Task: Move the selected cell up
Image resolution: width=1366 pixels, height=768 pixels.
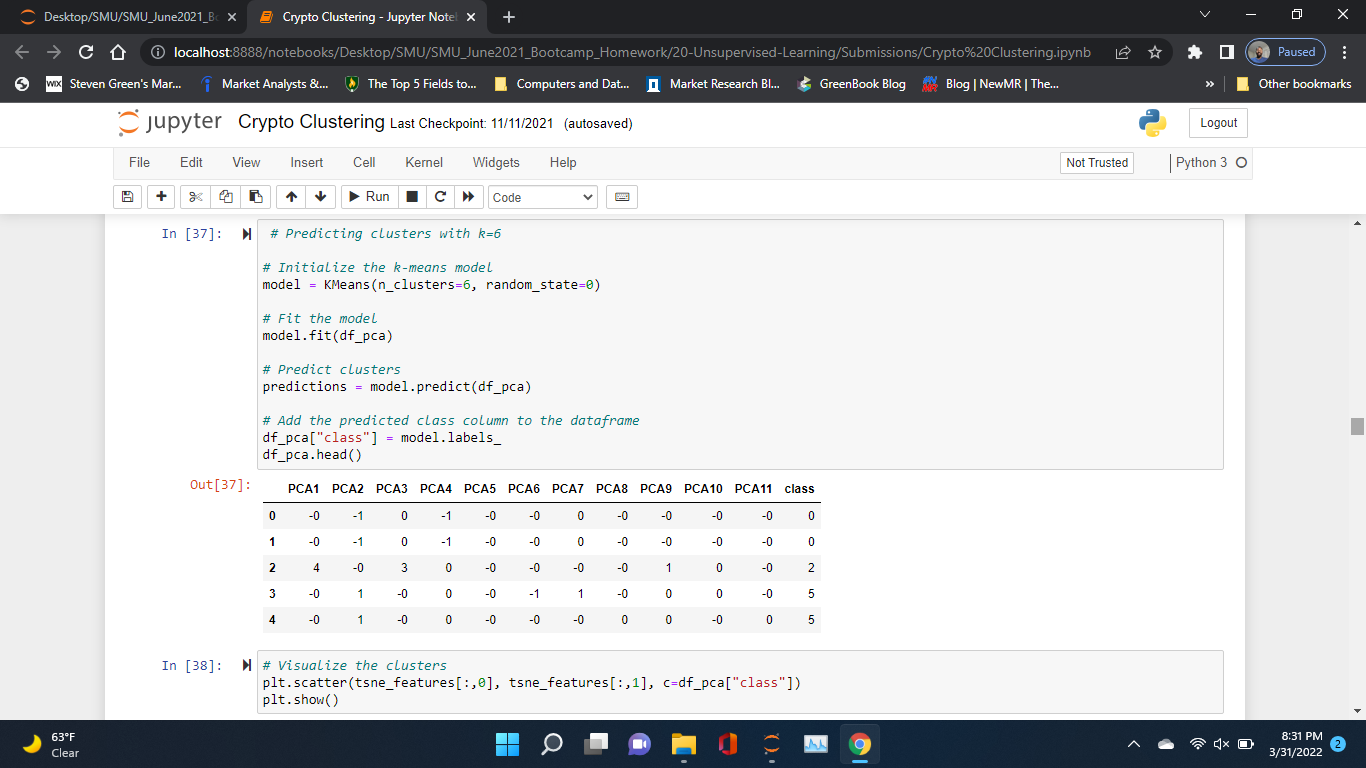Action: tap(290, 197)
